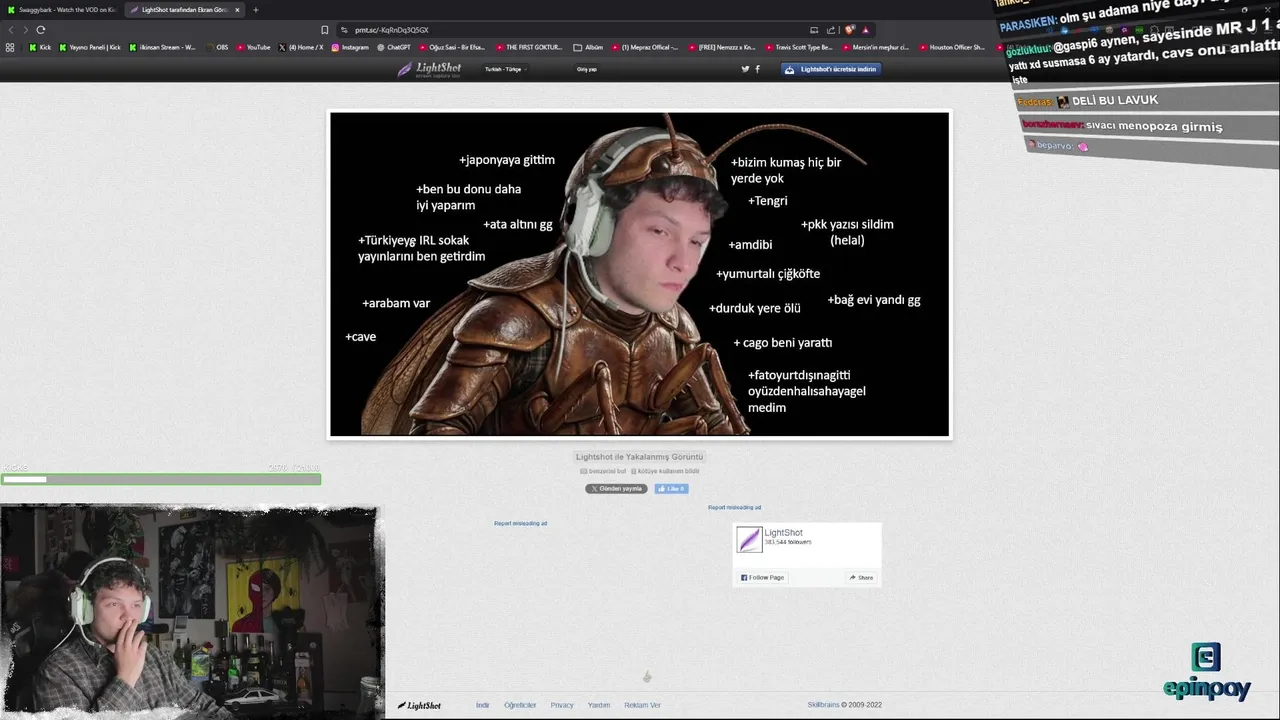Open THE FIRST GOKTUR bookmark
Image resolution: width=1280 pixels, height=720 pixels.
coord(529,47)
